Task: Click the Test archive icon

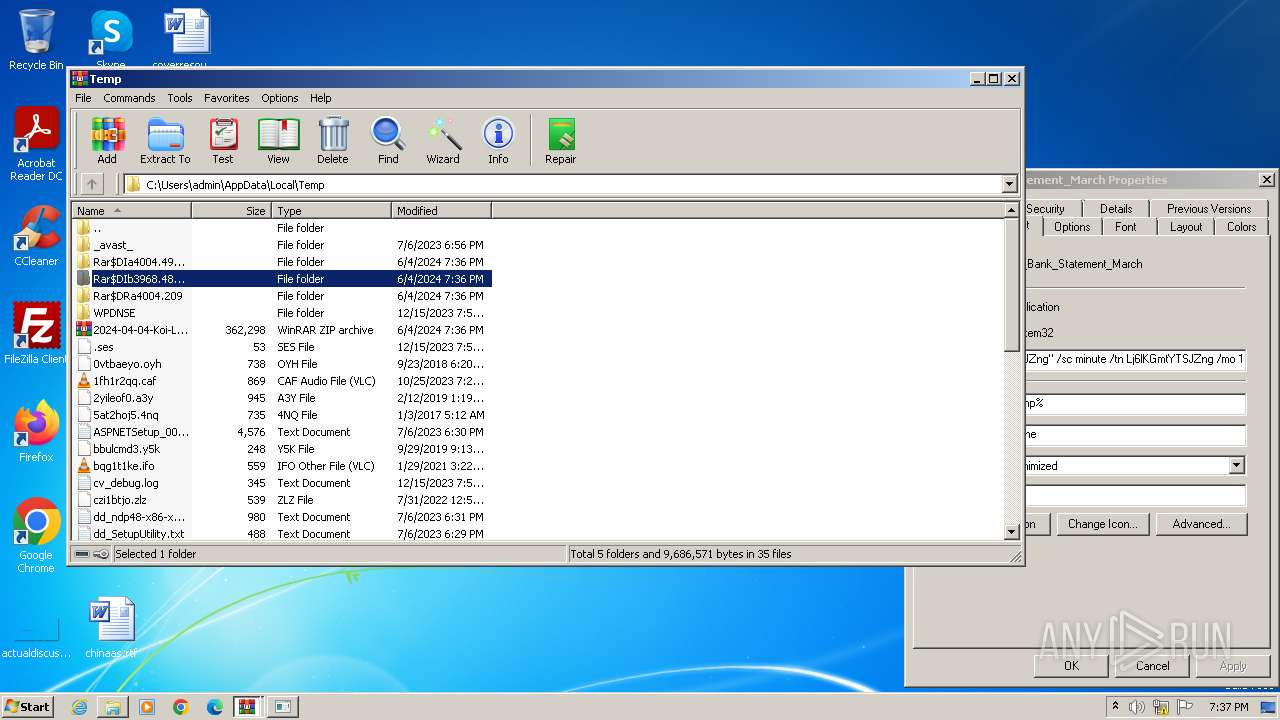Action: [223, 141]
